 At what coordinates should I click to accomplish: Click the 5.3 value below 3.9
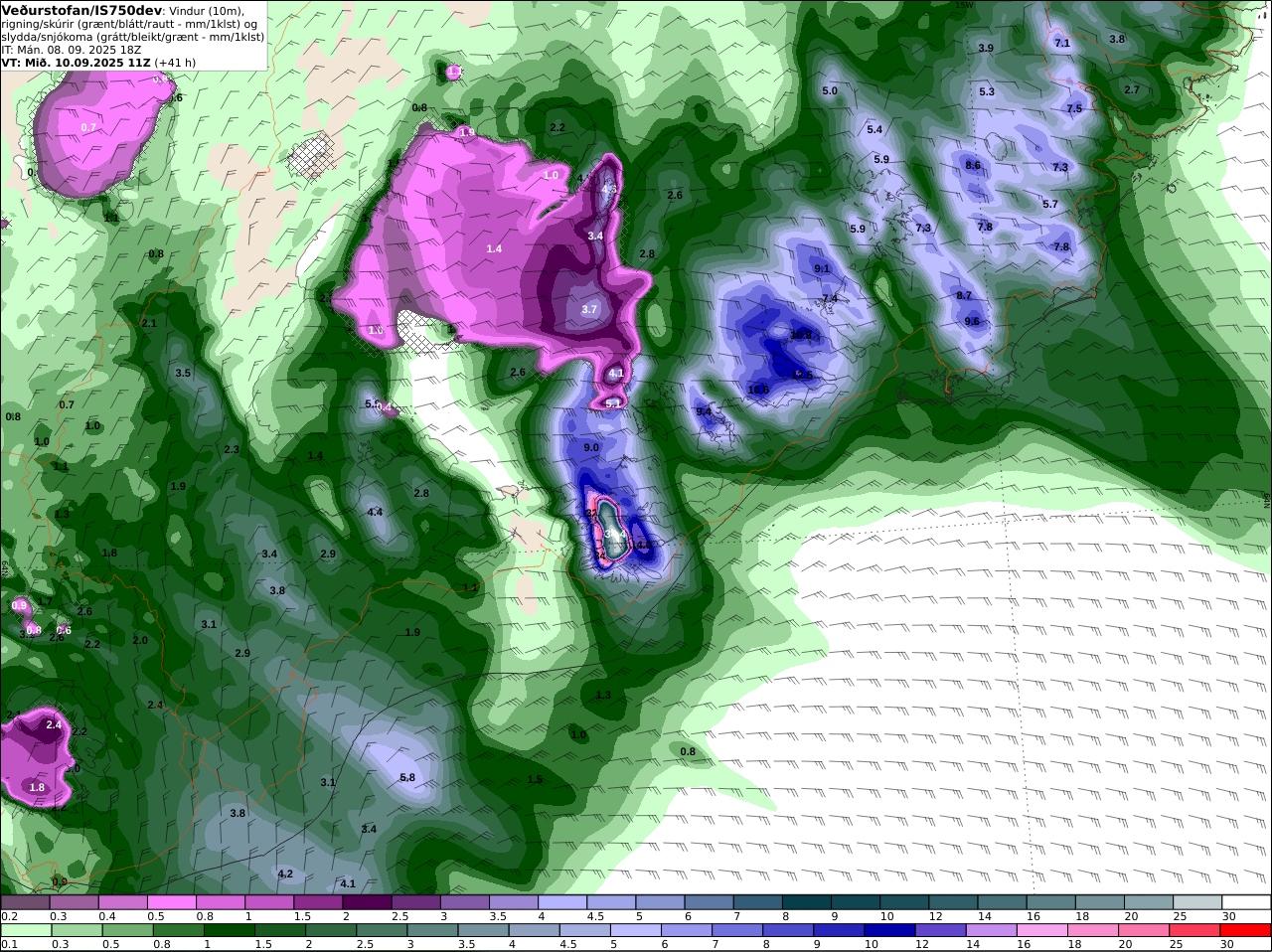(x=987, y=92)
